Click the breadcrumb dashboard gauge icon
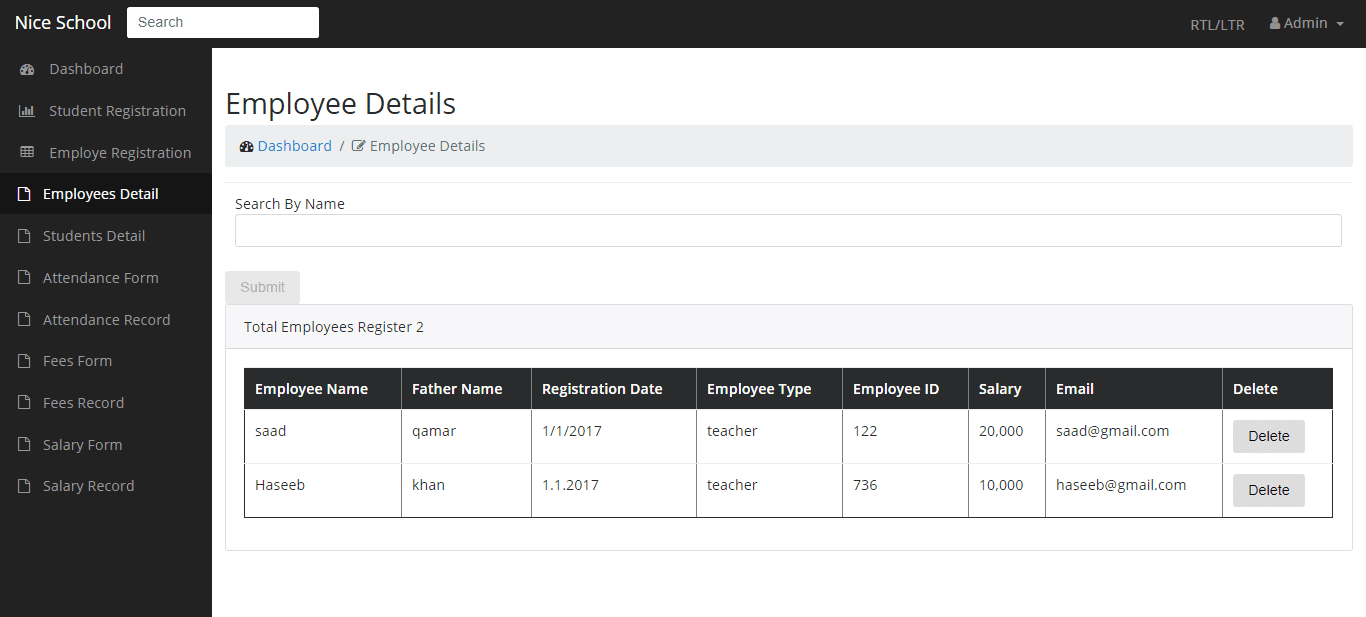This screenshot has width=1366, height=617. tap(247, 146)
